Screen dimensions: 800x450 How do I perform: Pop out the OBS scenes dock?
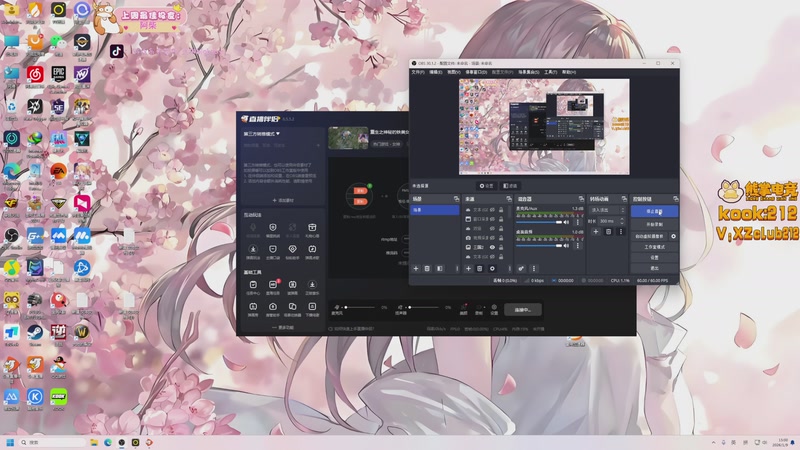click(456, 198)
